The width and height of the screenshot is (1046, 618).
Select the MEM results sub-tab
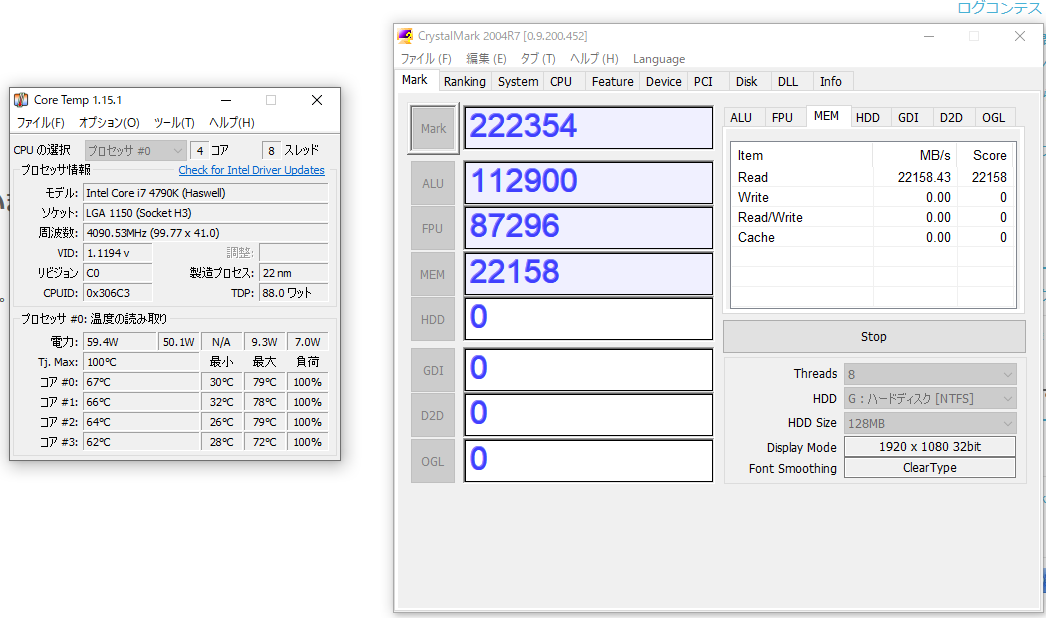tap(827, 116)
